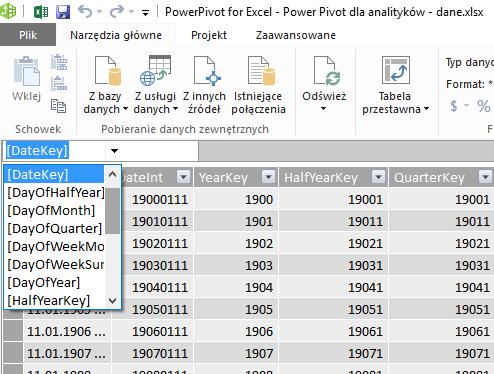Open YearKey column filter dropdown
Screen dimensions: 494x374
pyautogui.click(x=269, y=177)
